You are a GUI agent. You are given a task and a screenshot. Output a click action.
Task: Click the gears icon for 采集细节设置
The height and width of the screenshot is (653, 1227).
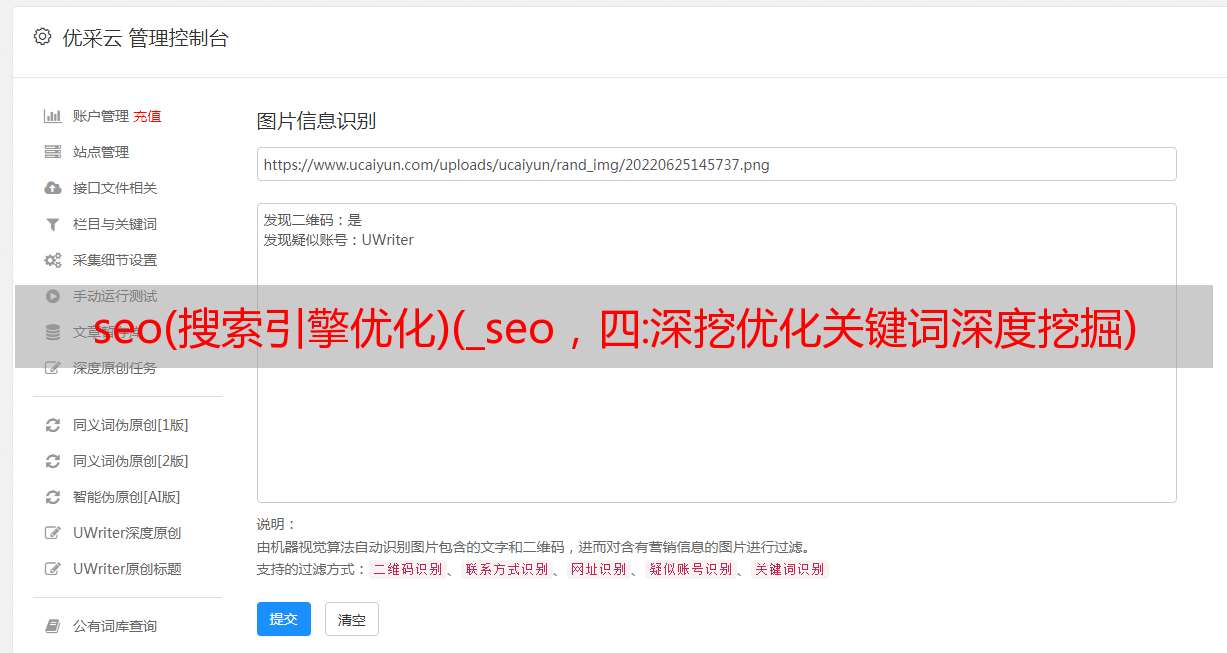[53, 260]
